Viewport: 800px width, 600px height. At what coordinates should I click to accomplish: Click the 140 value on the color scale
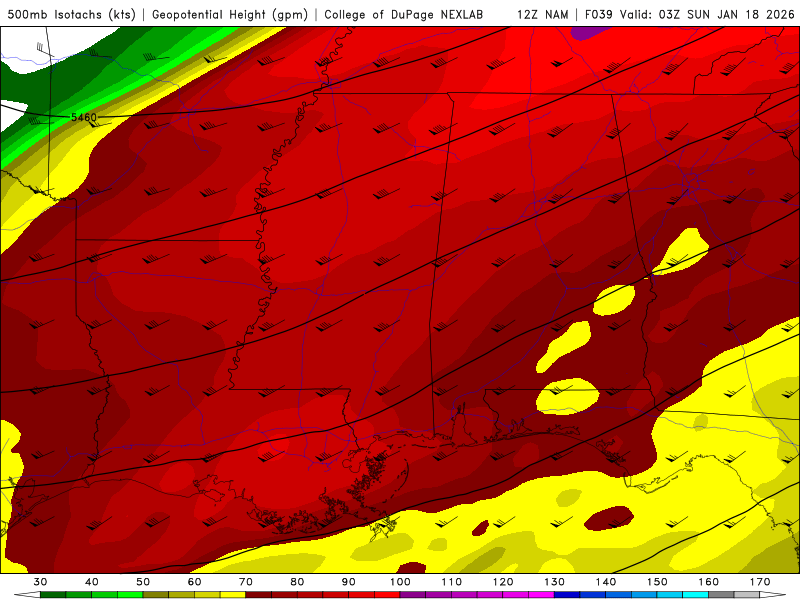pyautogui.click(x=606, y=582)
